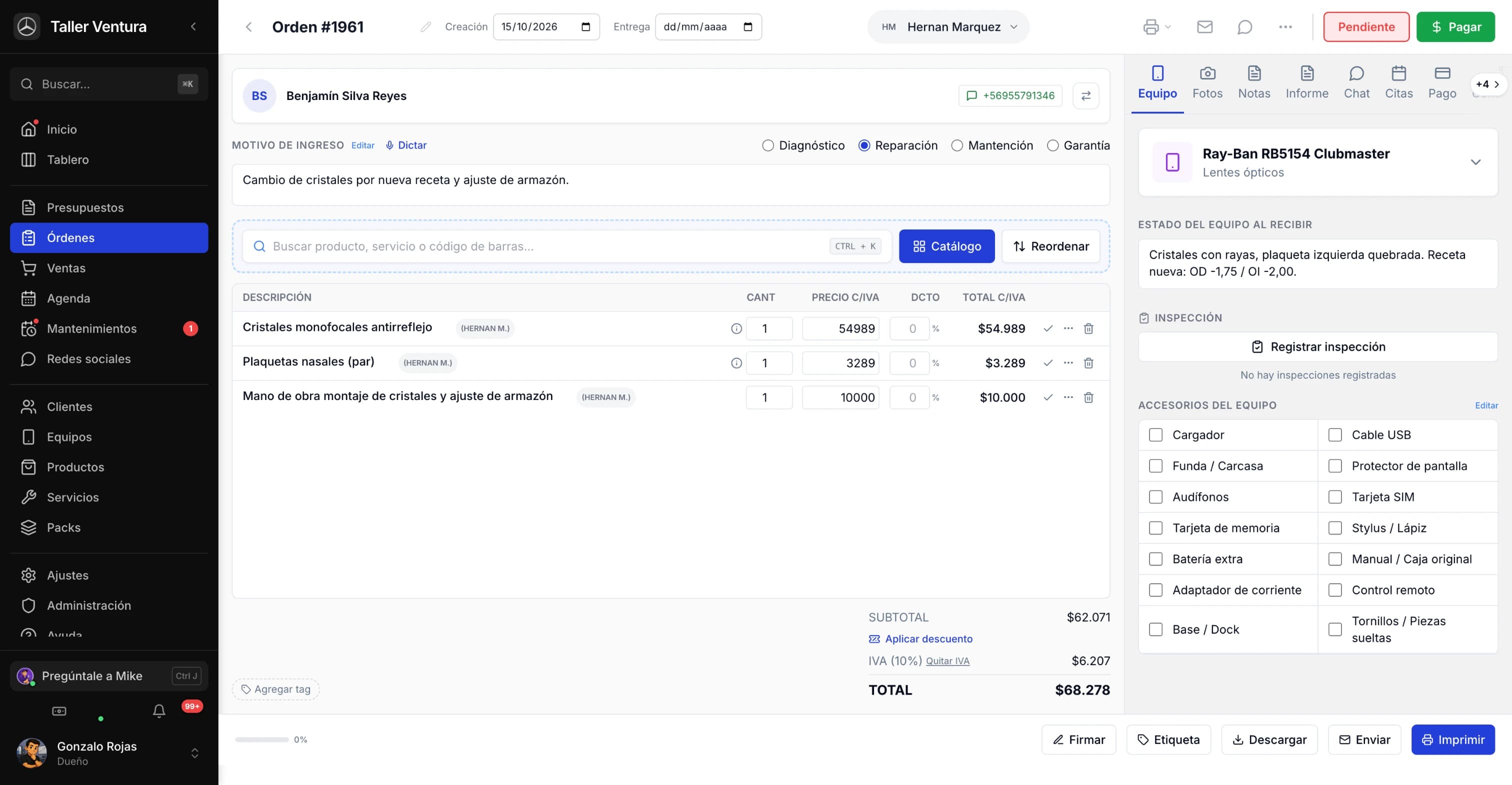This screenshot has height=785, width=1512.
Task: Open the email envelope icon in header
Action: coord(1204,27)
